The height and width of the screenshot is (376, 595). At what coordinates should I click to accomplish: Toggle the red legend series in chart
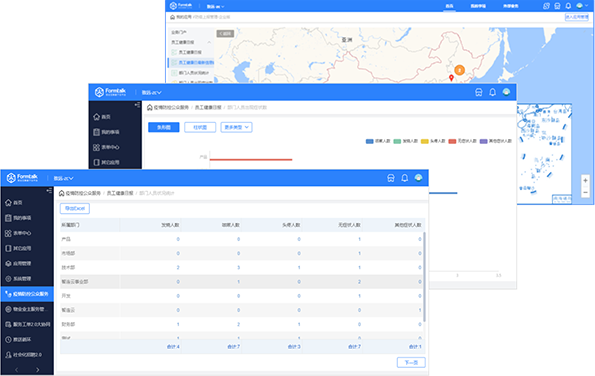[x=463, y=141]
